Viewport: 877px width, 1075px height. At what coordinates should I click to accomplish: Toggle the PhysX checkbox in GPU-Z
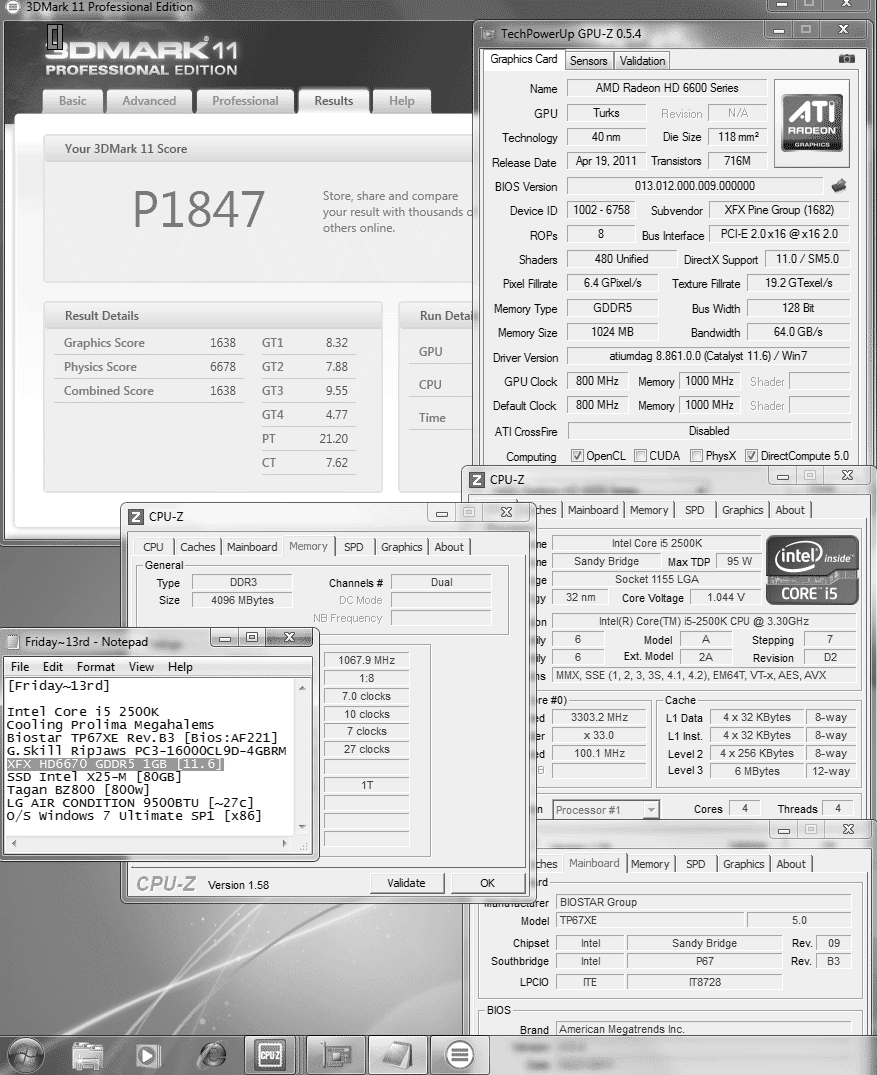coord(697,456)
